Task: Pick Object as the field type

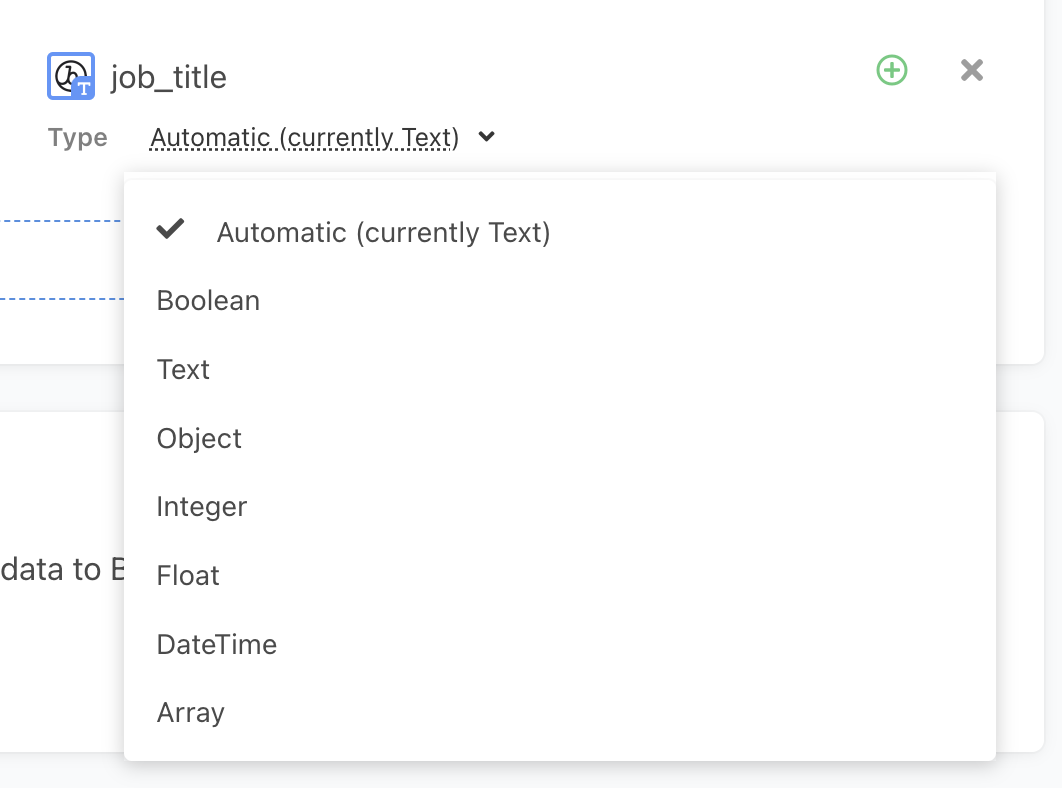Action: tap(199, 439)
